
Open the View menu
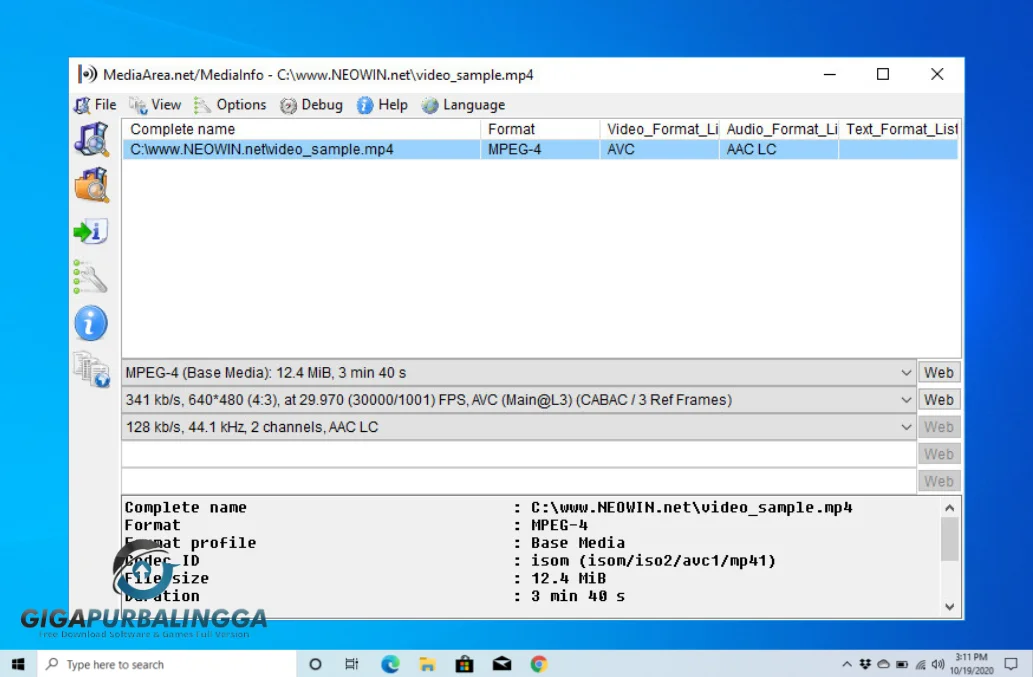pos(156,105)
